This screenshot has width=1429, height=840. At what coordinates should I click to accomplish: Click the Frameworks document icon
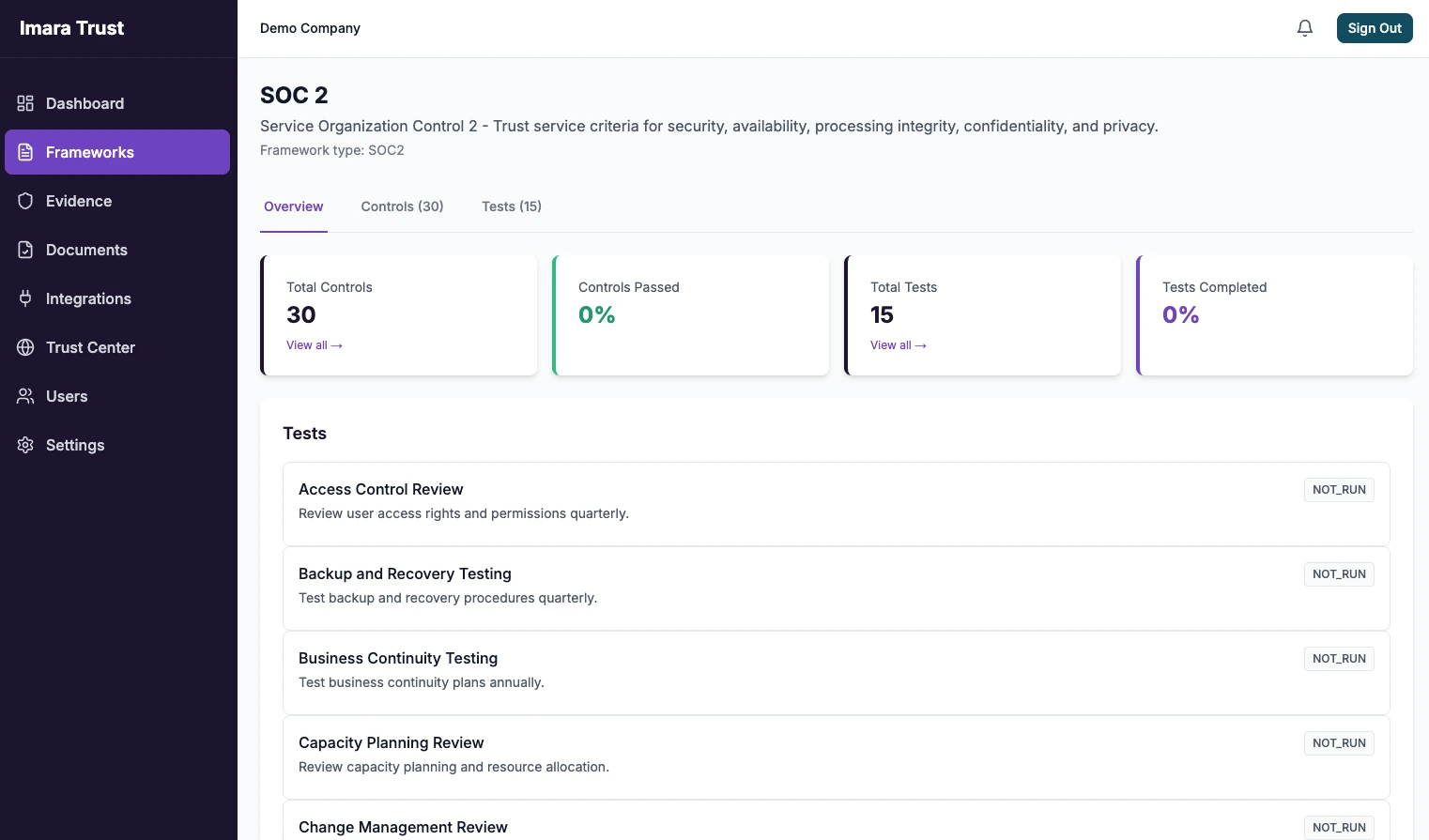point(25,152)
